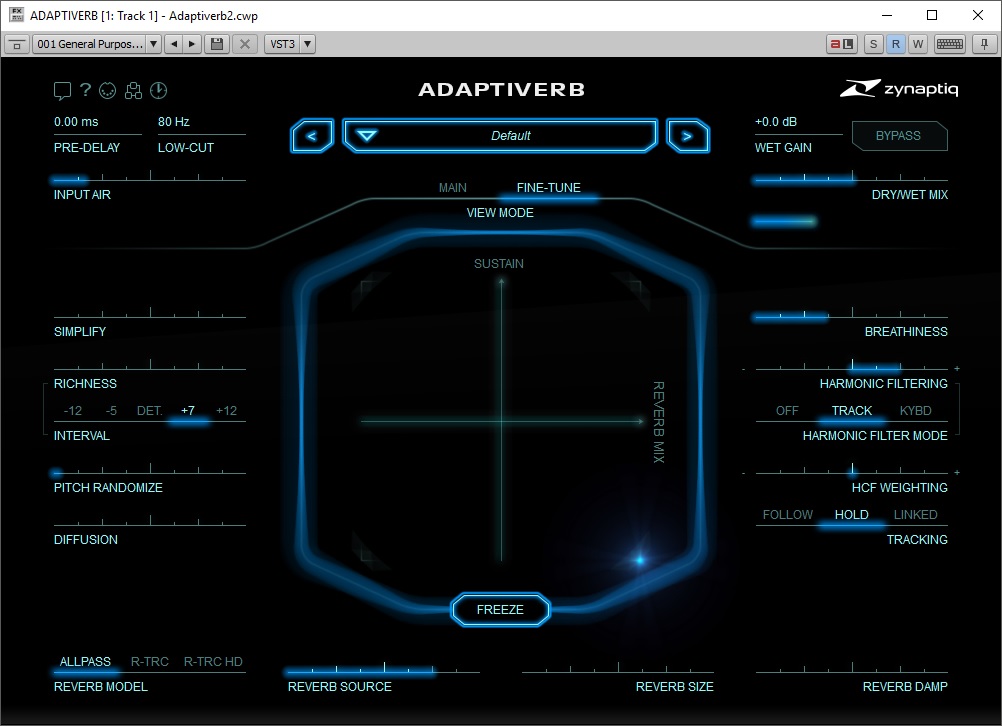
Task: Open help via question mark icon
Action: click(85, 90)
